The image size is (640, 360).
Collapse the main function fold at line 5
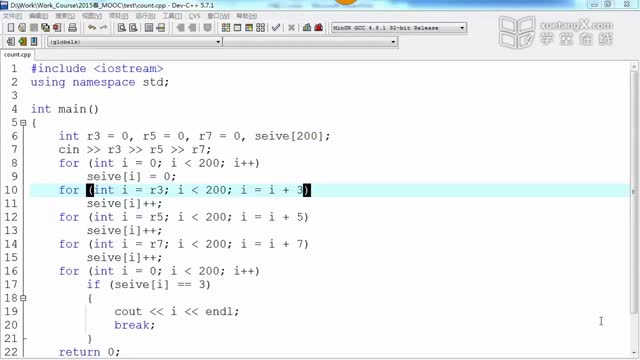23,122
